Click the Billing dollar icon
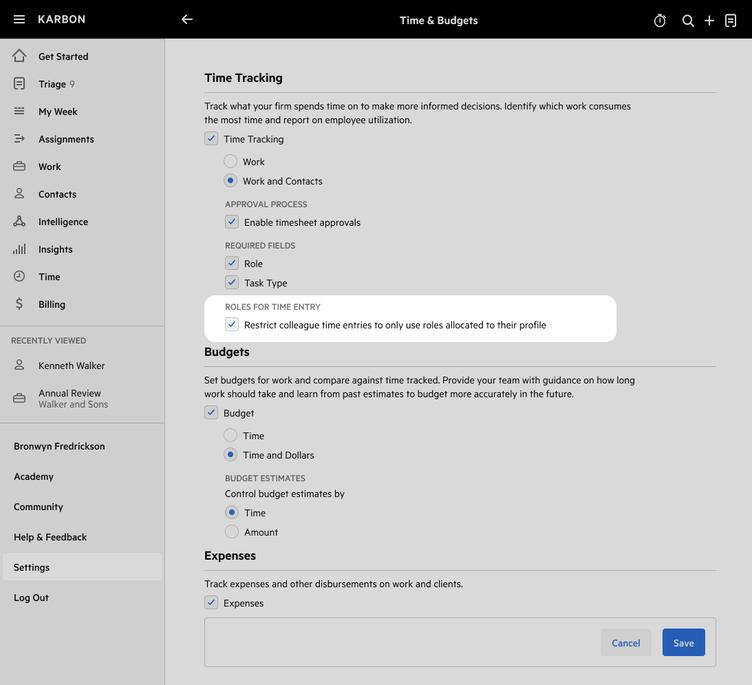The height and width of the screenshot is (685, 752). point(19,304)
